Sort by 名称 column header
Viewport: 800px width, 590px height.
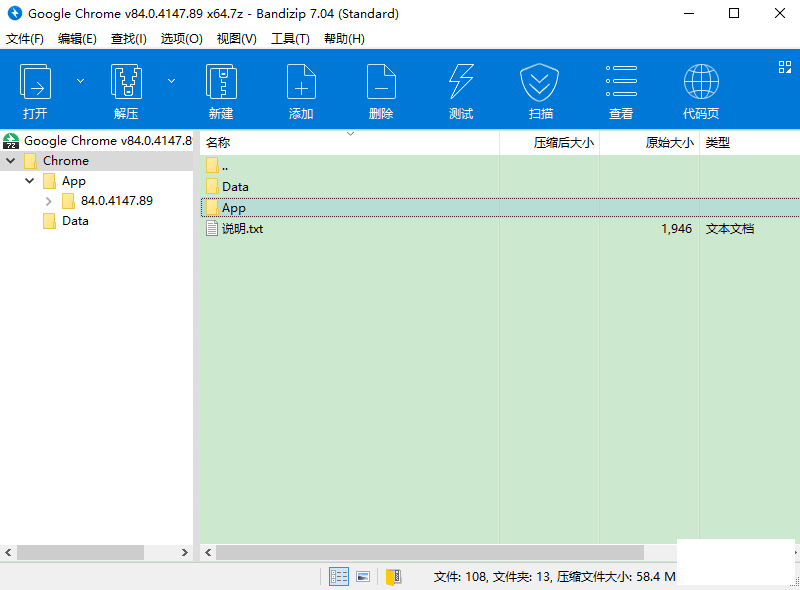[349, 142]
